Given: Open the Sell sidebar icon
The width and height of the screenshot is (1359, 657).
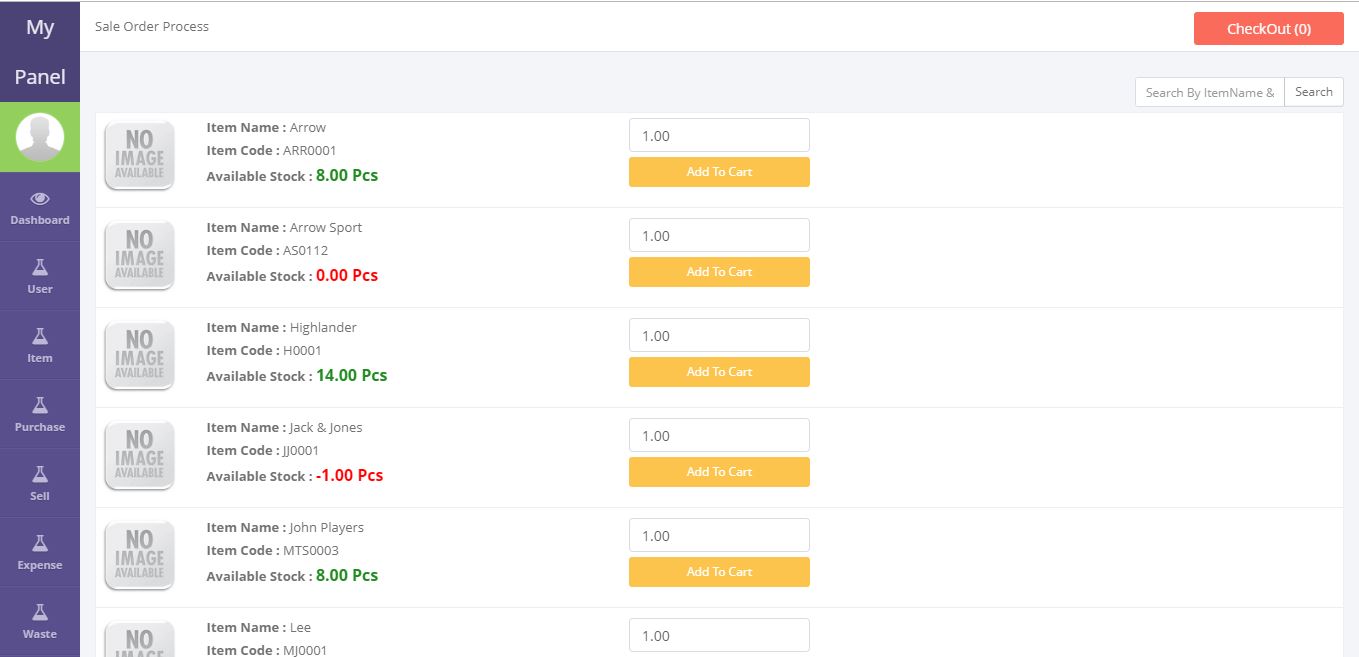Looking at the screenshot, I should click(40, 475).
